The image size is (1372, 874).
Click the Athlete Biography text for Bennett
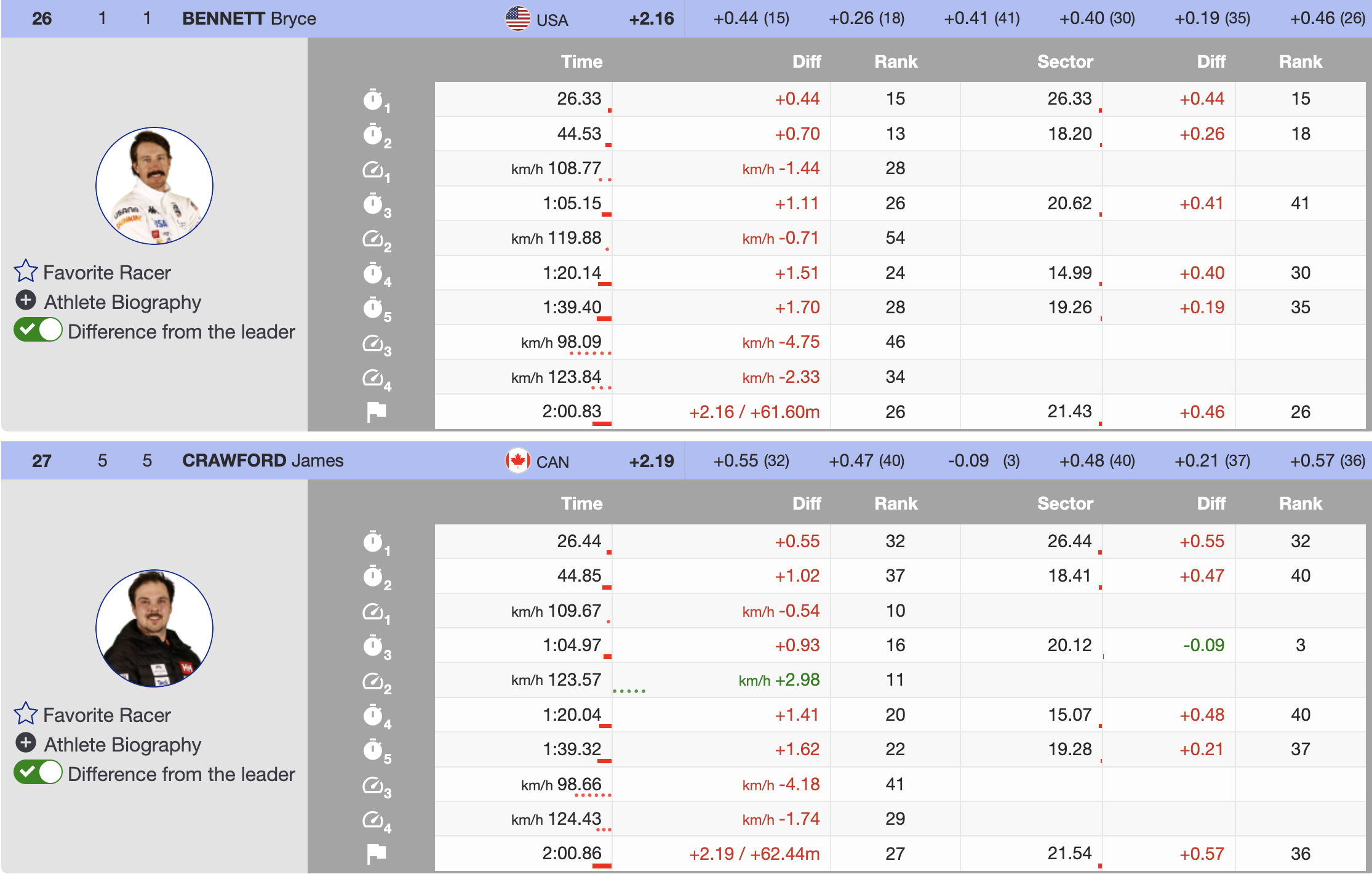(x=122, y=302)
